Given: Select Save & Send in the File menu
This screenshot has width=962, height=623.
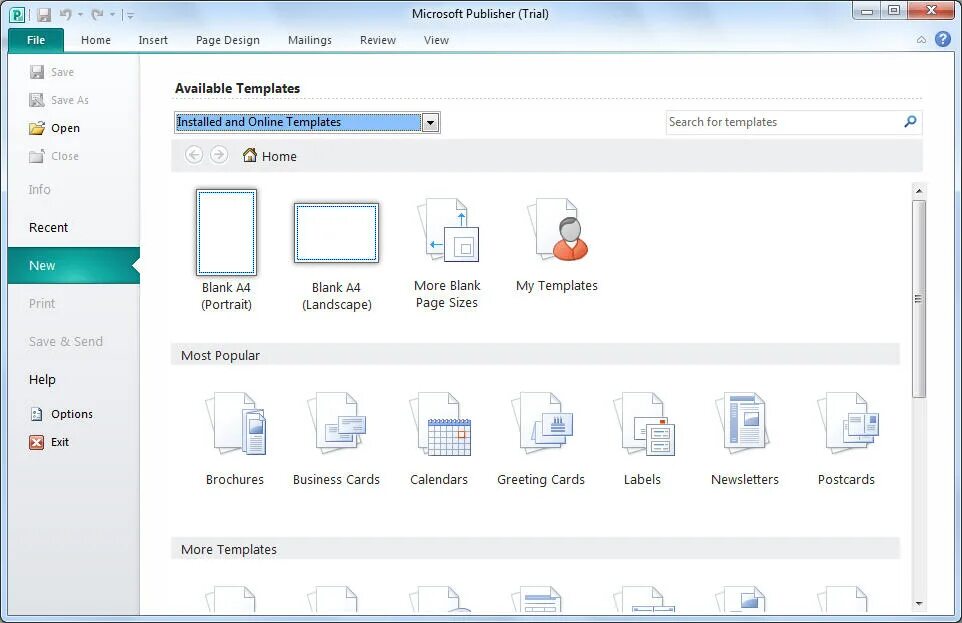Looking at the screenshot, I should click(x=65, y=341).
